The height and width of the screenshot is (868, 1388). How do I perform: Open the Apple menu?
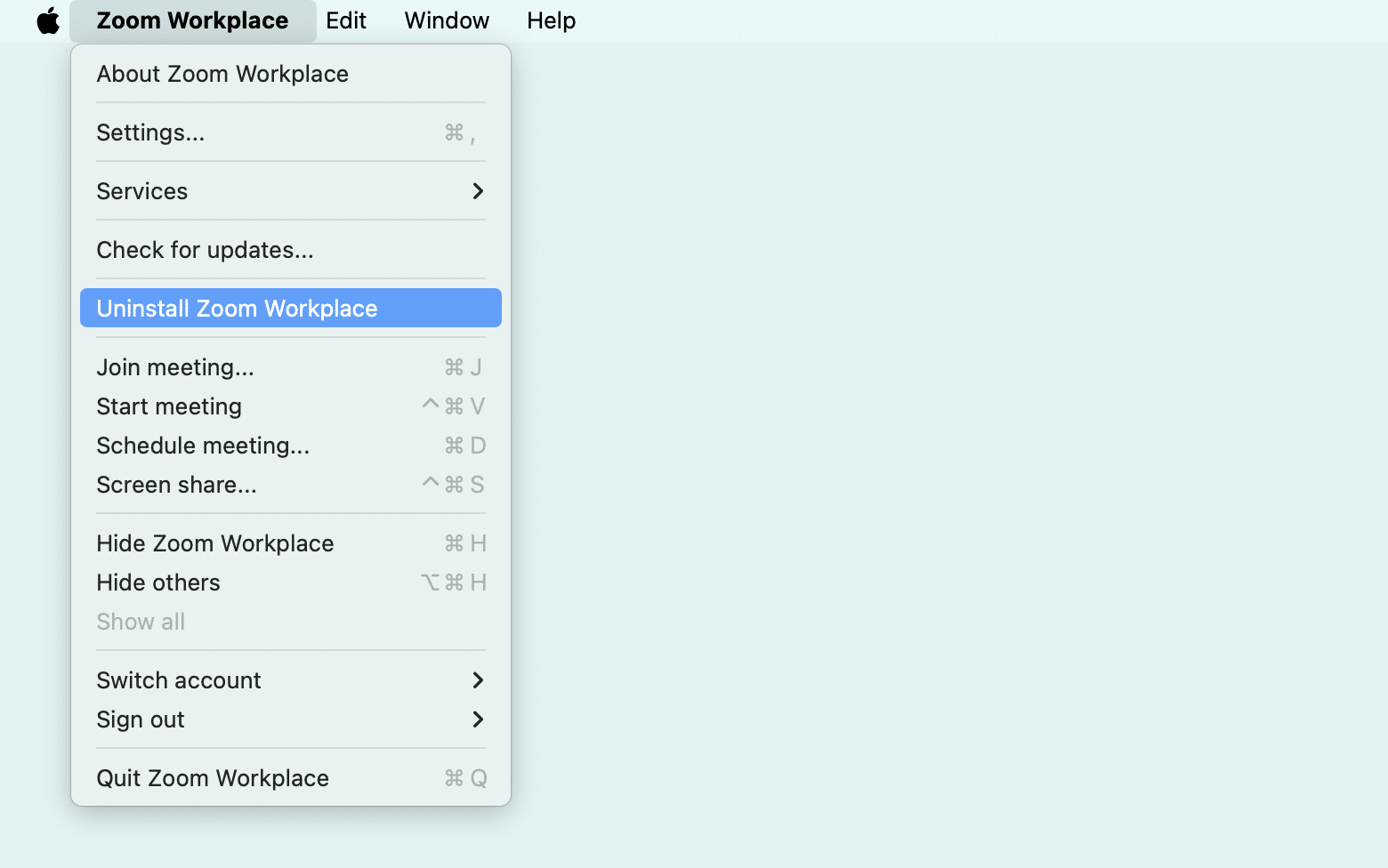click(x=47, y=20)
